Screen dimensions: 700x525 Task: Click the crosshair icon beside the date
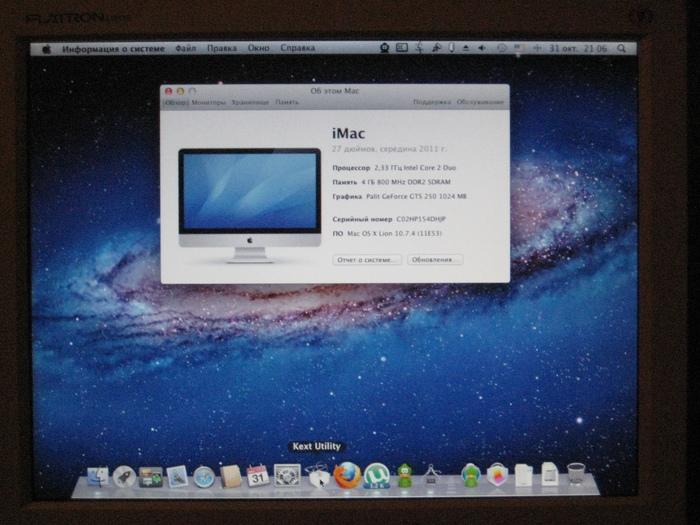537,48
